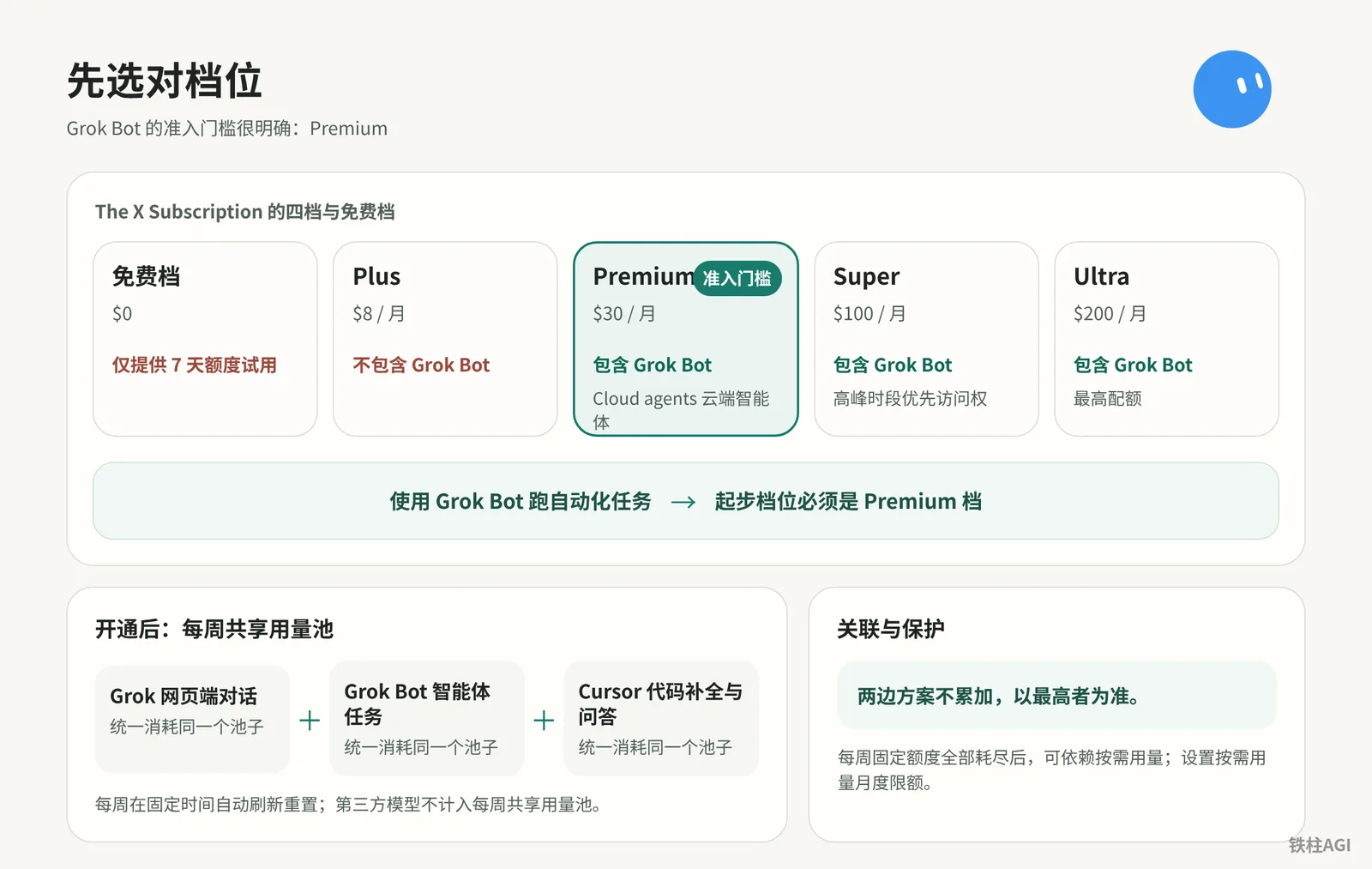Image resolution: width=1372 pixels, height=869 pixels.
Task: Click the footnote starting "每周在固定时间自动刷新重置"
Action: 348,805
